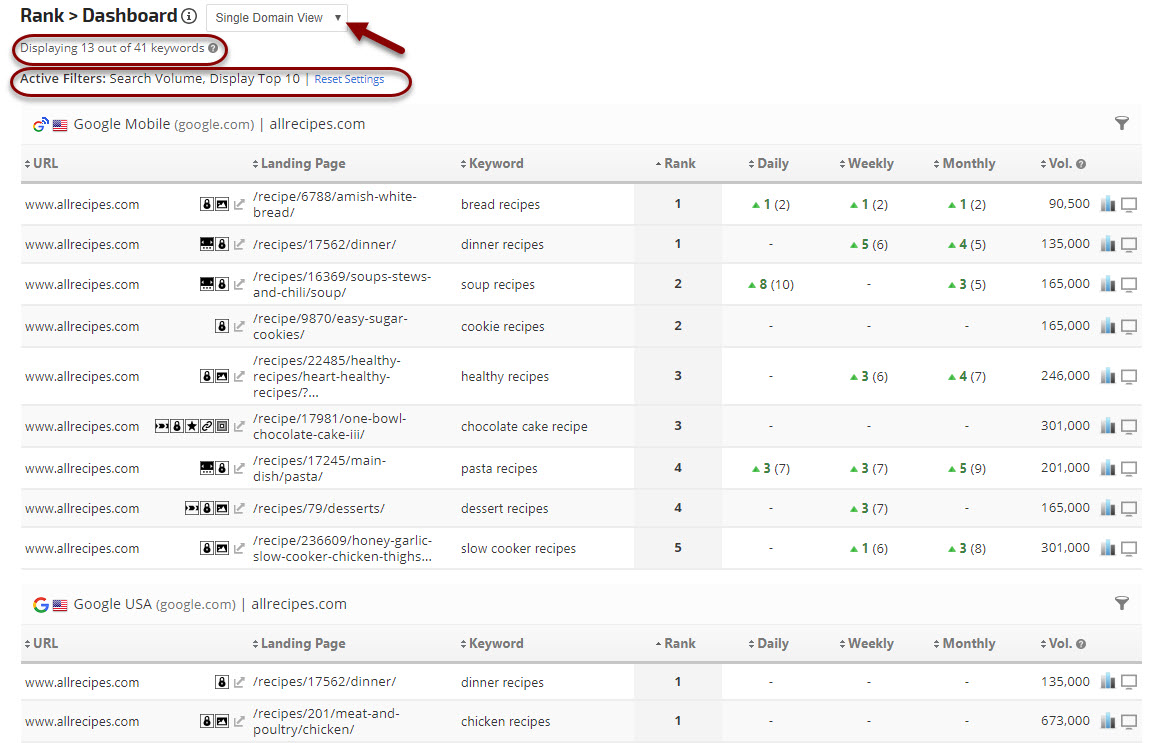Click video SERP feature icon in dessert recipes row
Viewport: 1149px width, 743px height.
coord(192,509)
